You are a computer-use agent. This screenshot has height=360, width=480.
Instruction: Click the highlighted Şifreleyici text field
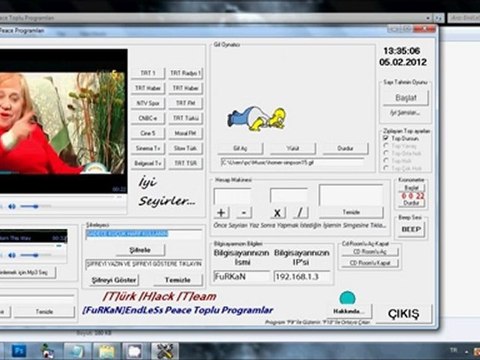tap(144, 234)
